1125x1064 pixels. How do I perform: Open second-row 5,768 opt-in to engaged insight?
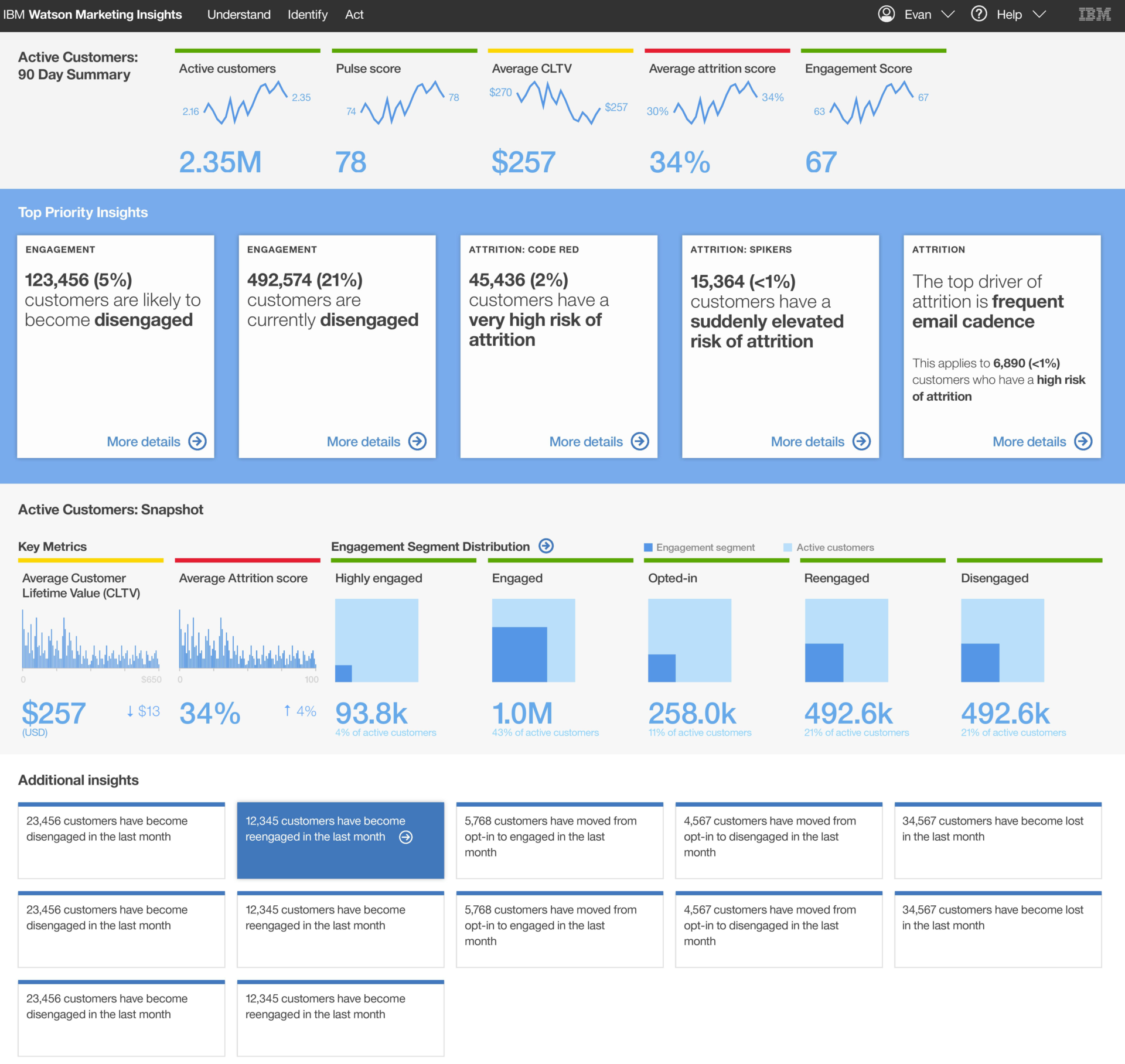point(560,929)
